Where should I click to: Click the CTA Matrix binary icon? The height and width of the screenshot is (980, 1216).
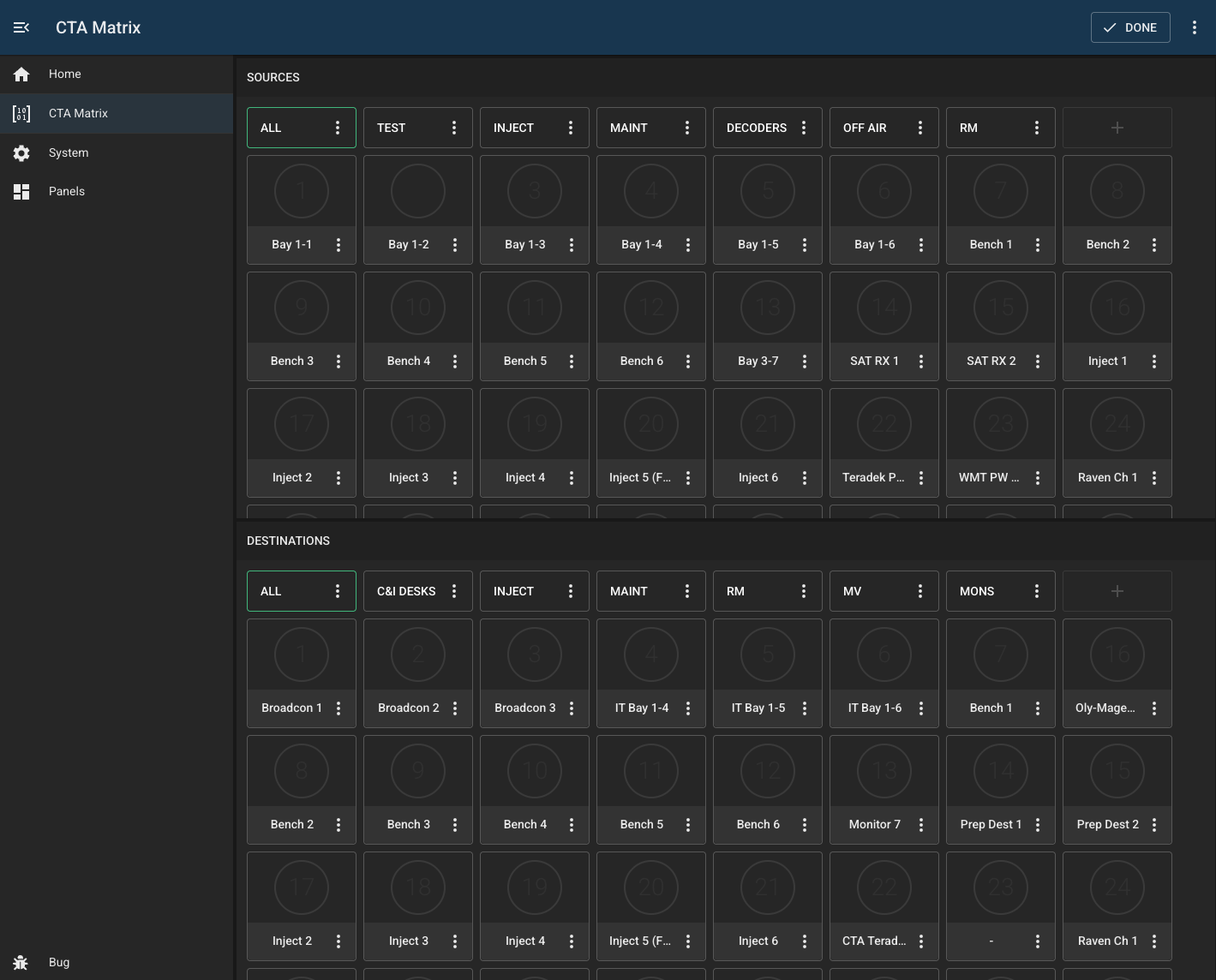pos(21,113)
